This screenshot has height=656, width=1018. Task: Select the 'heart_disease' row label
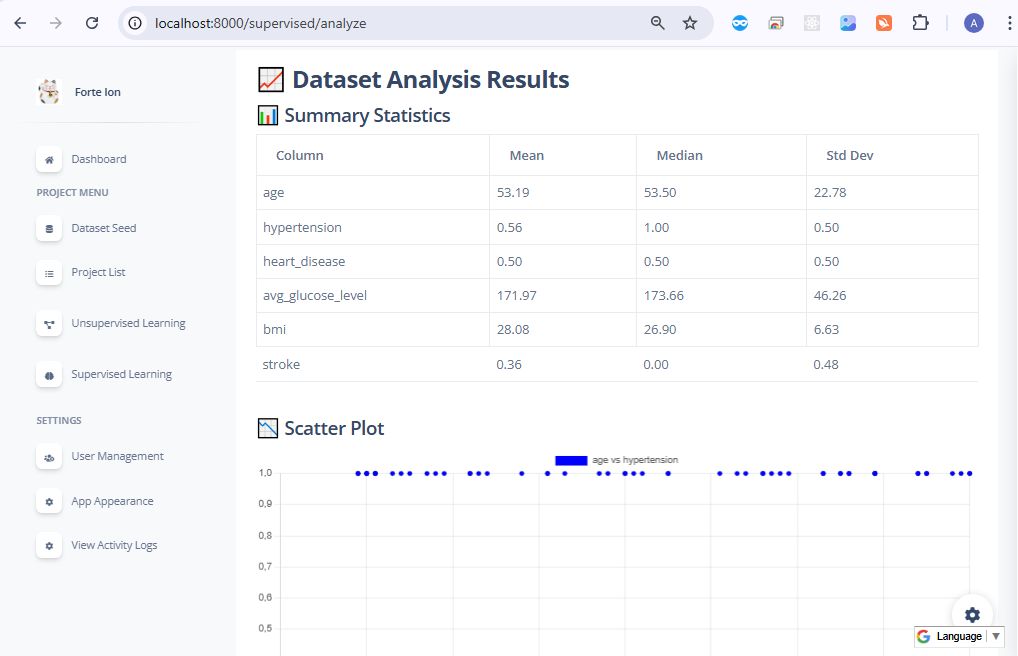pos(304,261)
